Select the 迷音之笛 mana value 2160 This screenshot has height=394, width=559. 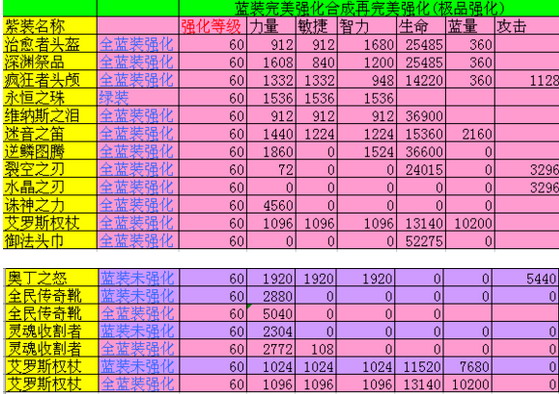(470, 134)
